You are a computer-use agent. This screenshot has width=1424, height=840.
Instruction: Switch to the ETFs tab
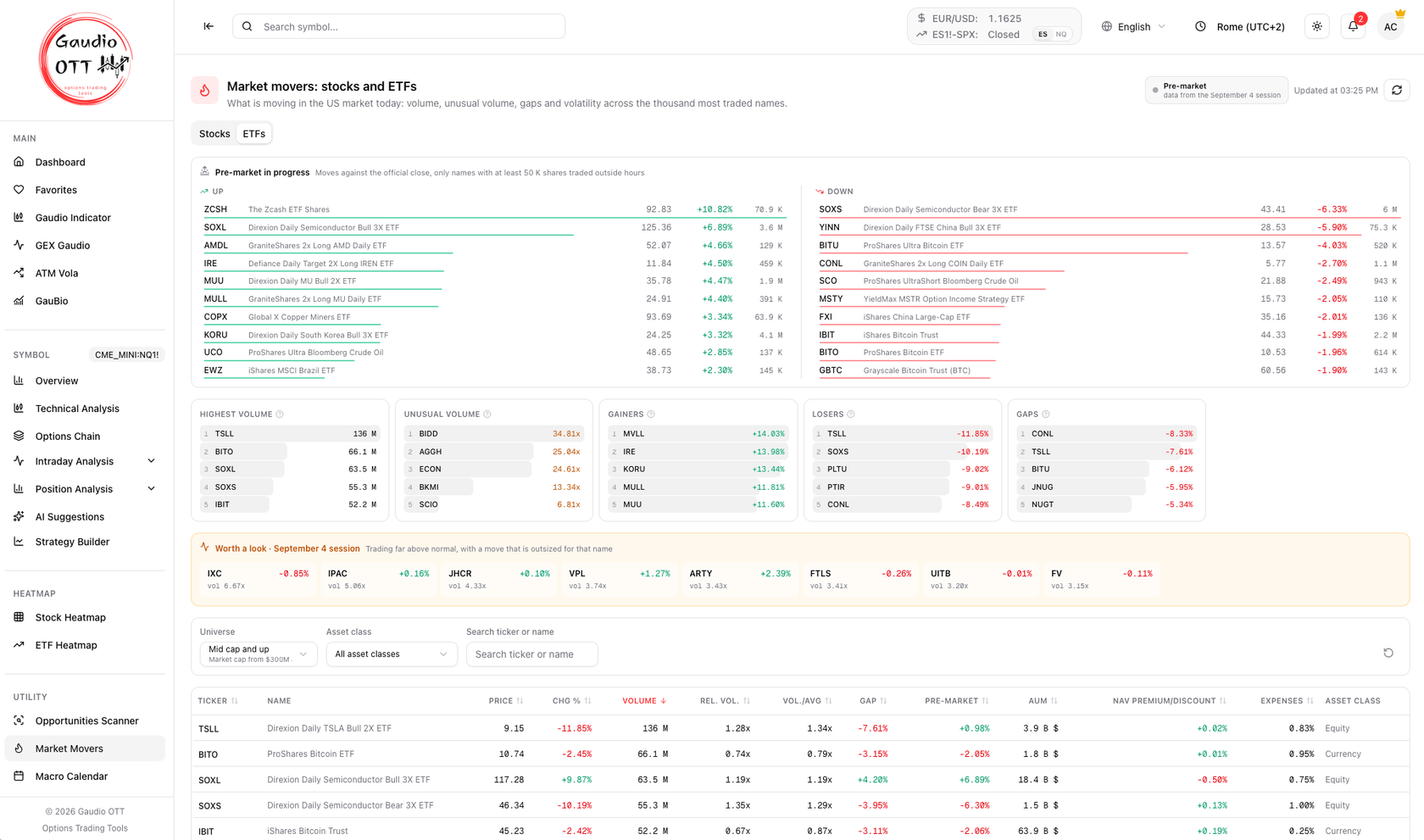pos(253,134)
